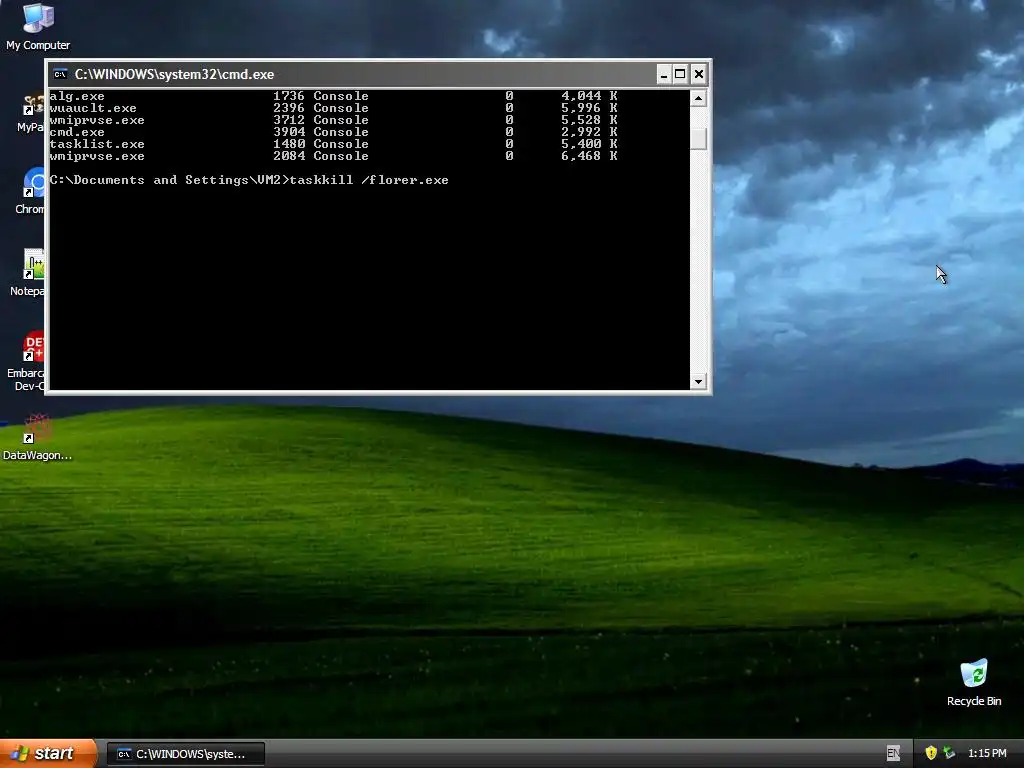
Task: Click the cmd.exe process name row
Action: (x=333, y=132)
